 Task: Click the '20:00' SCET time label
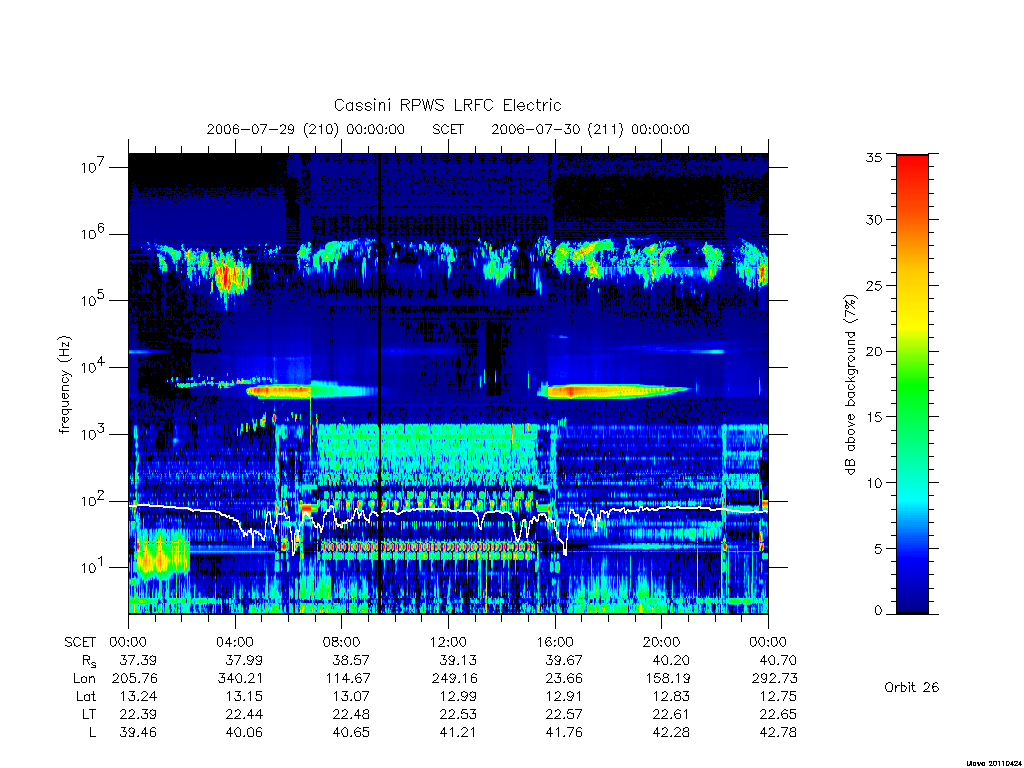coord(662,642)
